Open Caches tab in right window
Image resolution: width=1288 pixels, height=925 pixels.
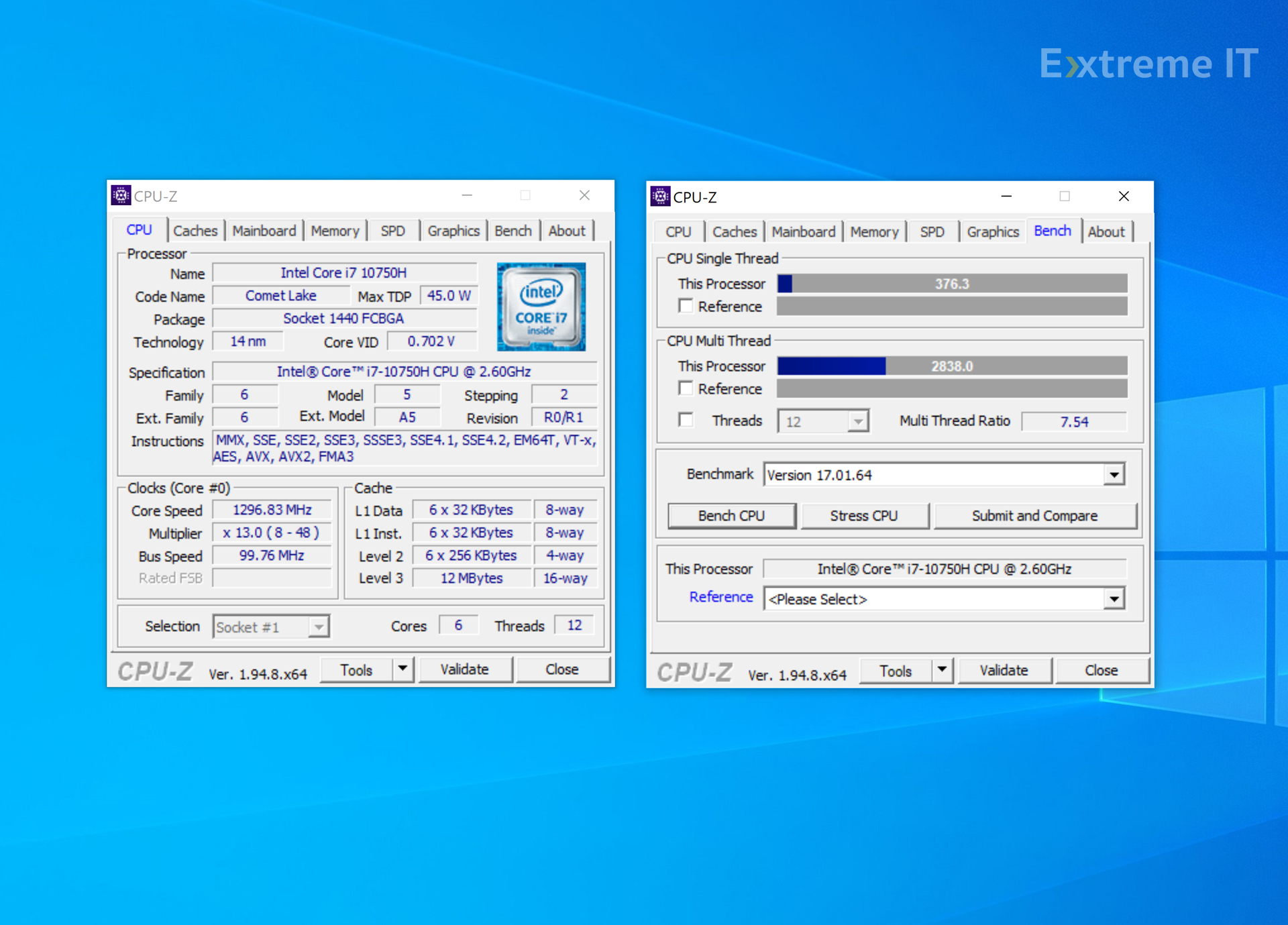click(735, 231)
